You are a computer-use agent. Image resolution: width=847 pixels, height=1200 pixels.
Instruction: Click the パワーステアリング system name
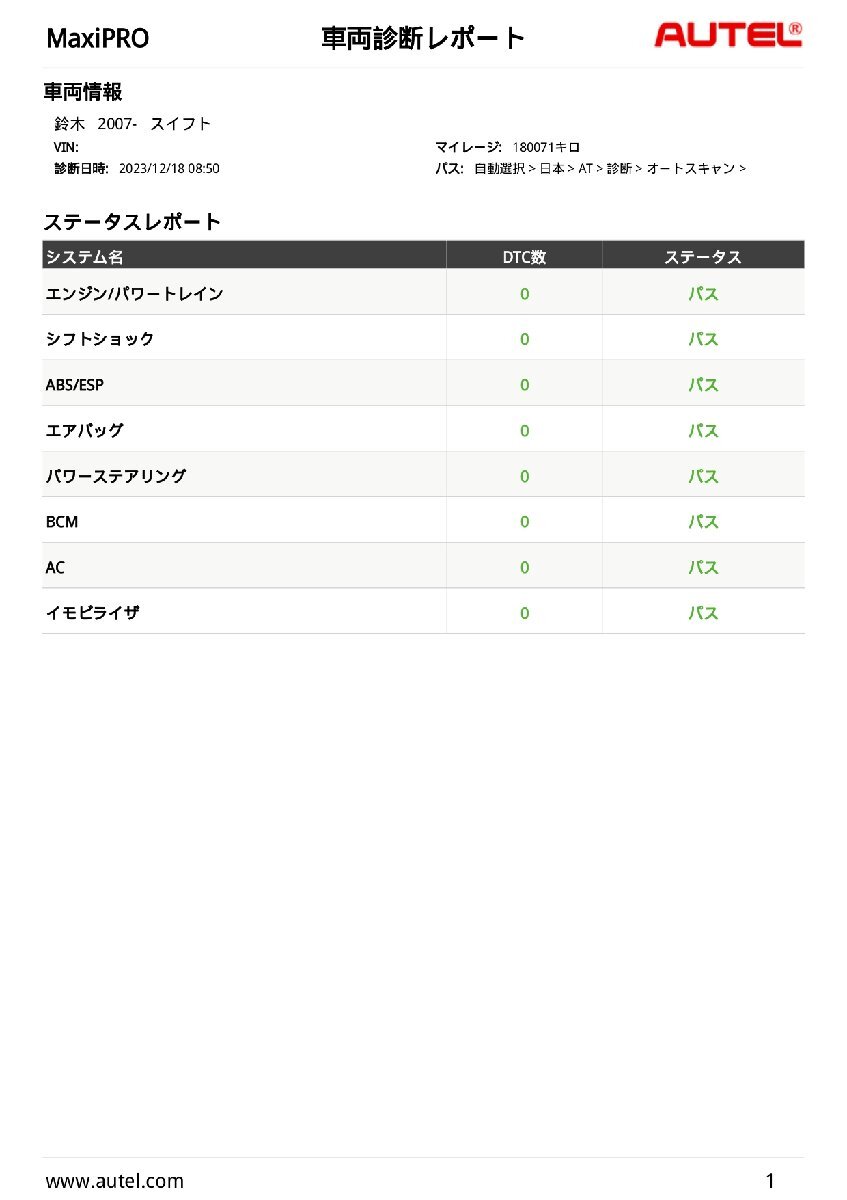point(116,476)
